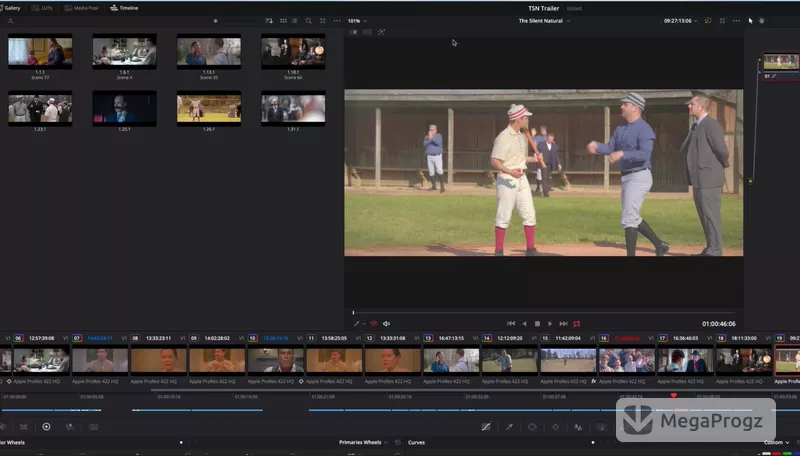The height and width of the screenshot is (456, 800).
Task: Click the gallery sort order icon
Action: point(269,21)
